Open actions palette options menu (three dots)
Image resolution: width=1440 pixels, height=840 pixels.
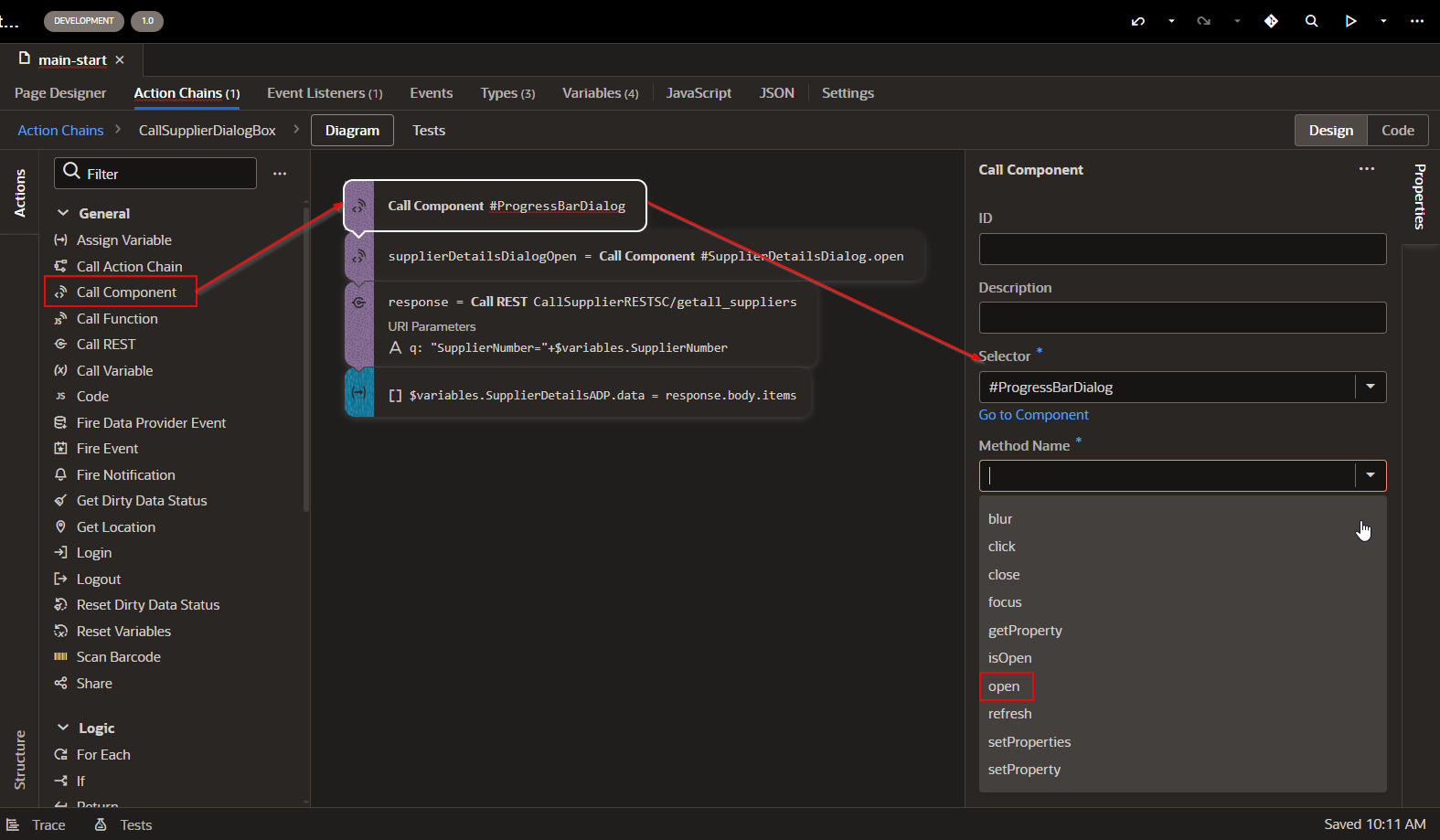[280, 174]
